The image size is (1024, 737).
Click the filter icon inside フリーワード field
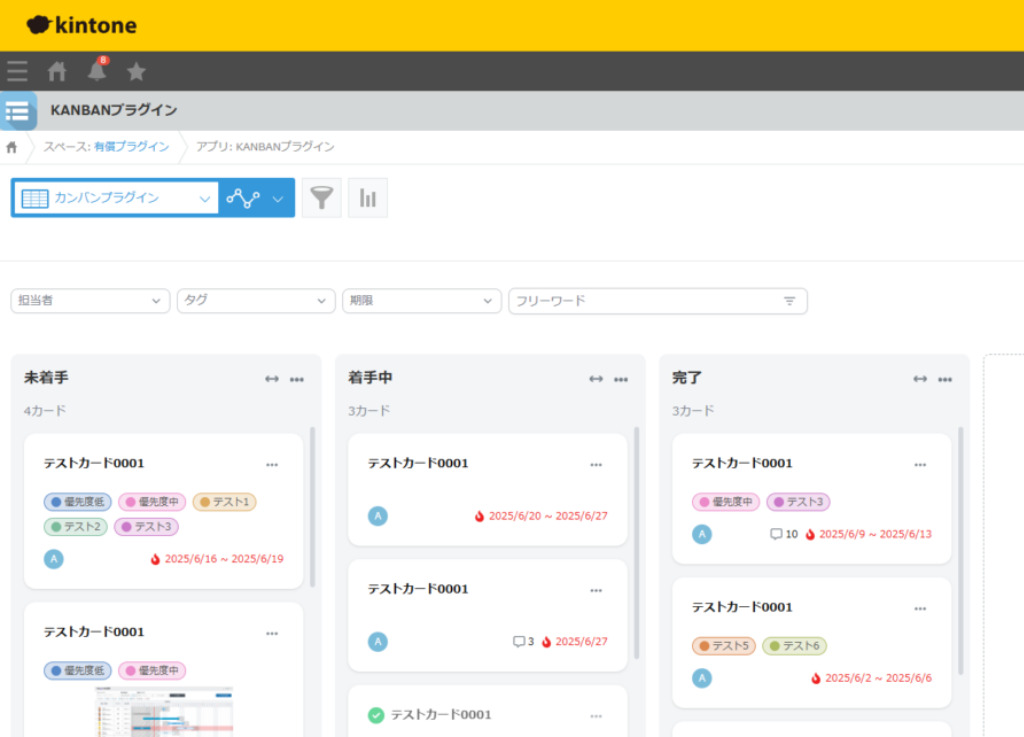coord(790,301)
